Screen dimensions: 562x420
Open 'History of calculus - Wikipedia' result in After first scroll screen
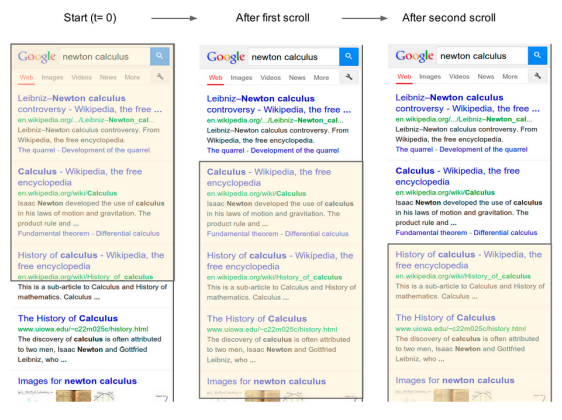point(280,261)
